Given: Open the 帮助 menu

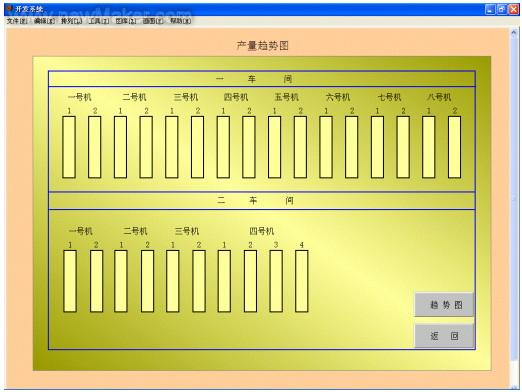Looking at the screenshot, I should click(x=180, y=21).
